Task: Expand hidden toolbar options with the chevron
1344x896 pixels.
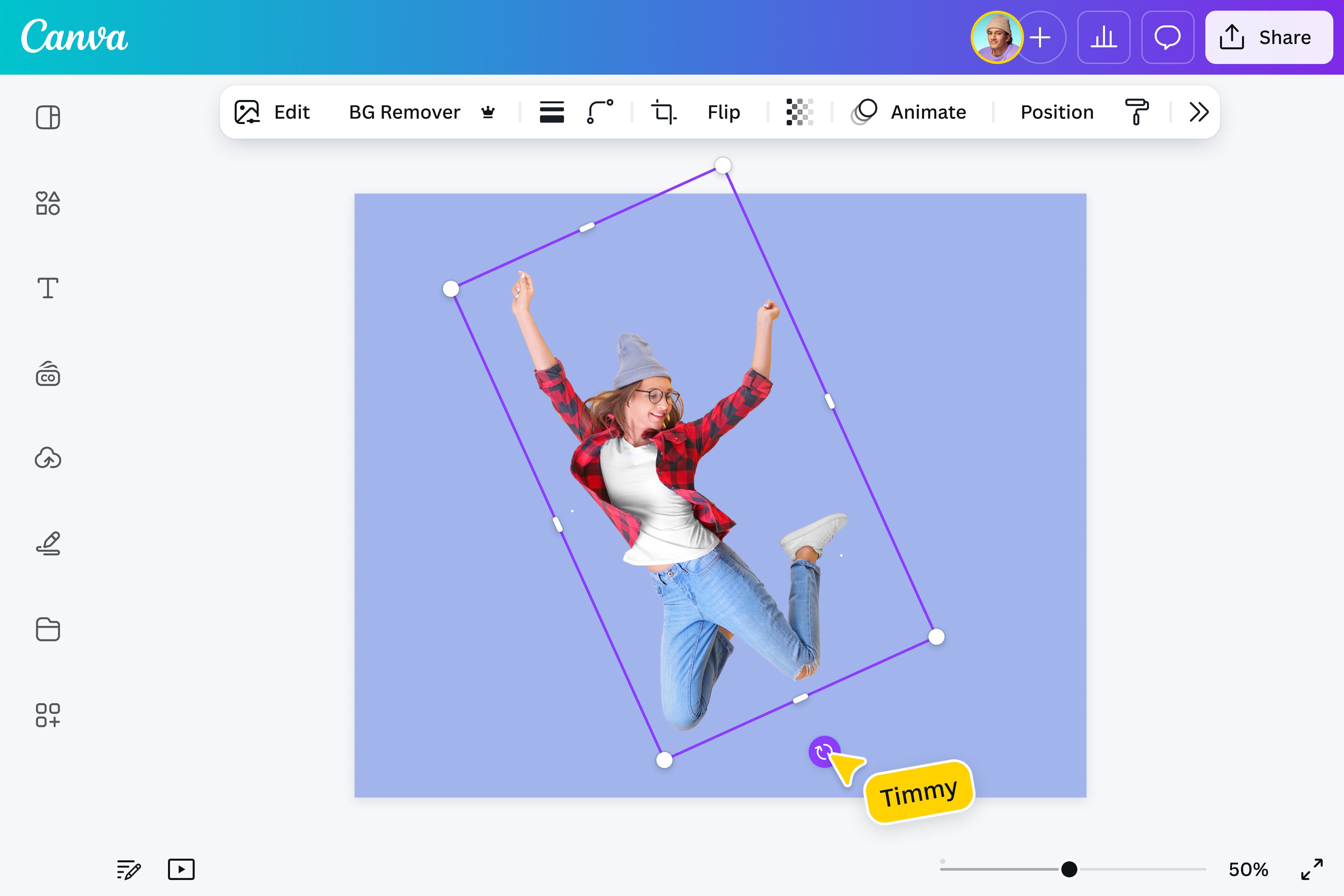Action: [1199, 112]
